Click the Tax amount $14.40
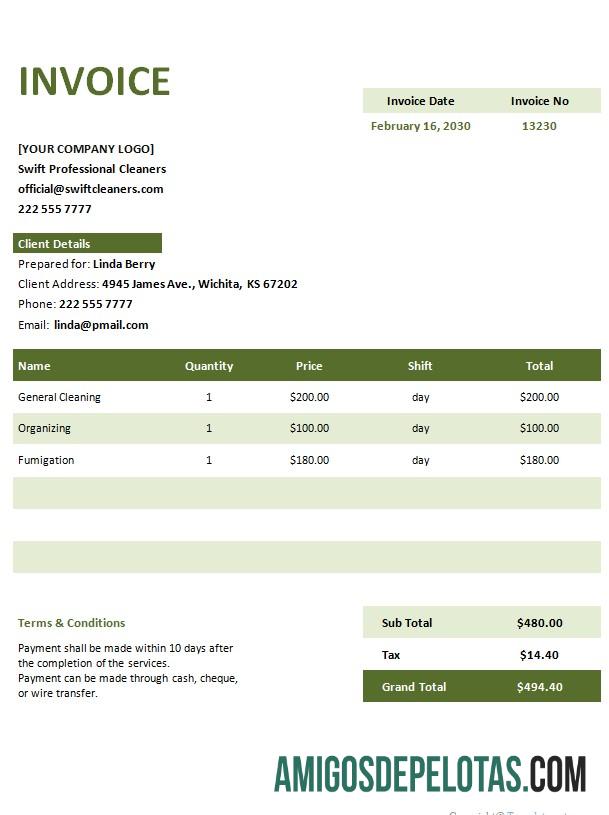The height and width of the screenshot is (815, 609). [539, 655]
